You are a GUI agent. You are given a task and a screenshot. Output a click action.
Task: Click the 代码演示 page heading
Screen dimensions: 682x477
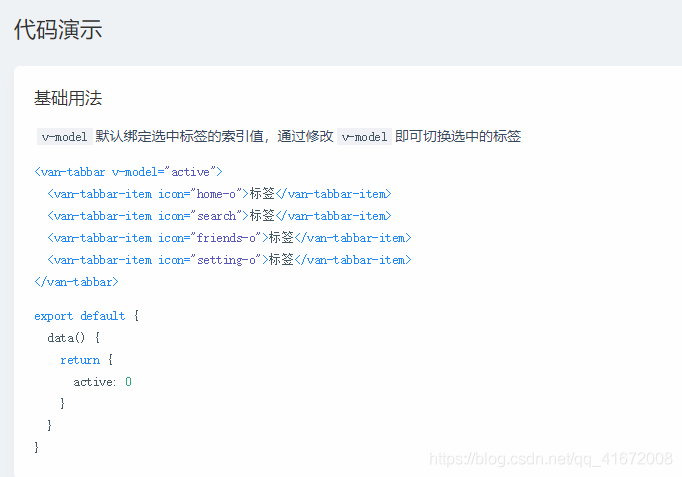[x=58, y=30]
